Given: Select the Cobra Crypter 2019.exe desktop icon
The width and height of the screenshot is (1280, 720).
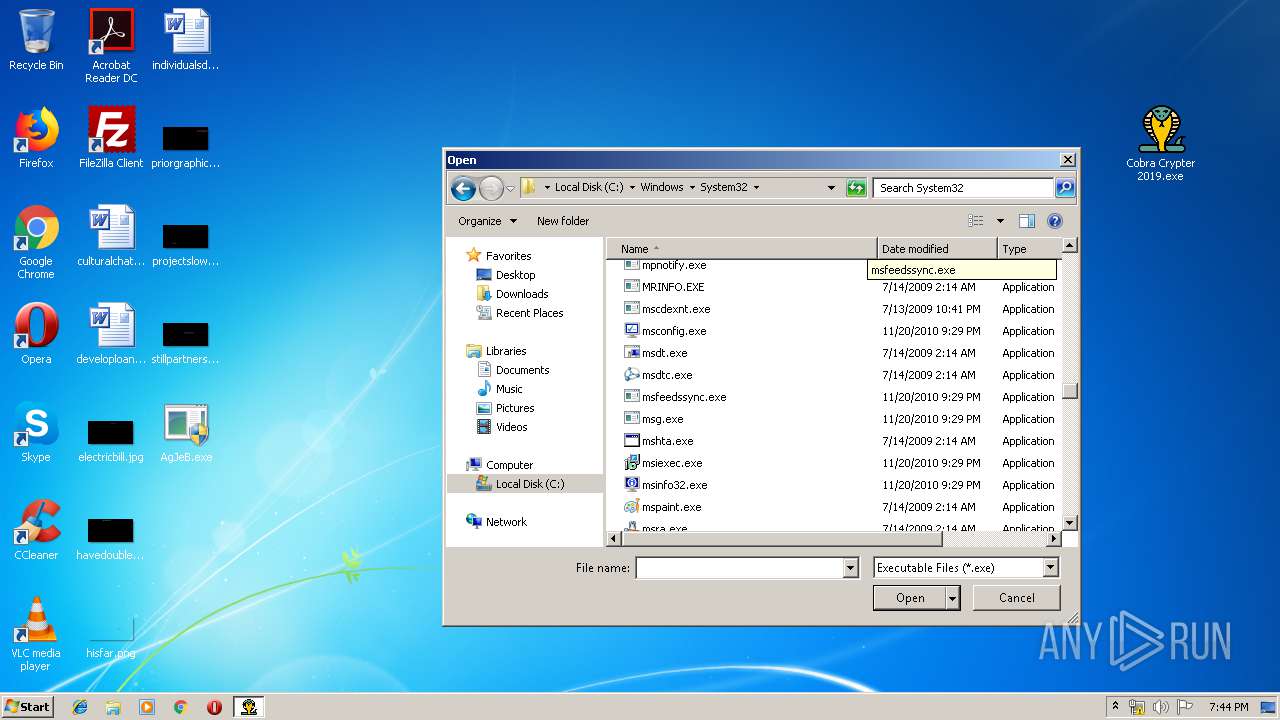Looking at the screenshot, I should (1160, 144).
